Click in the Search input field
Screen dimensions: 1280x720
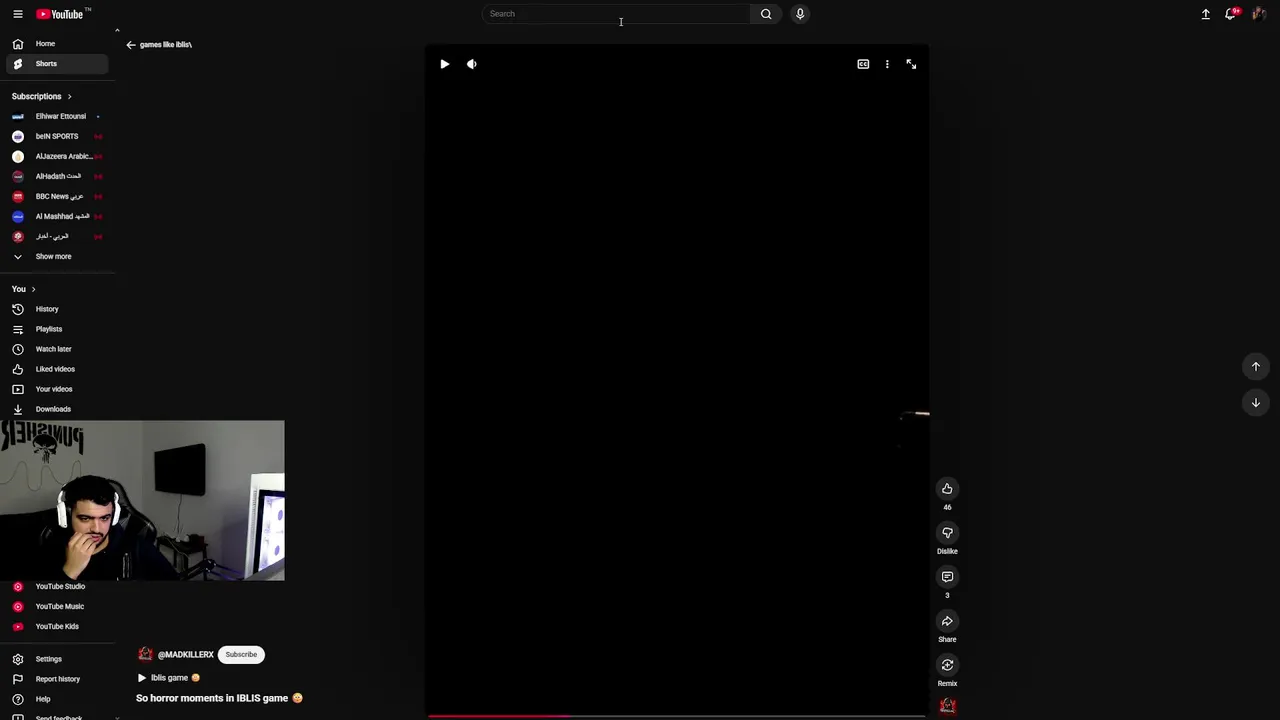(615, 14)
